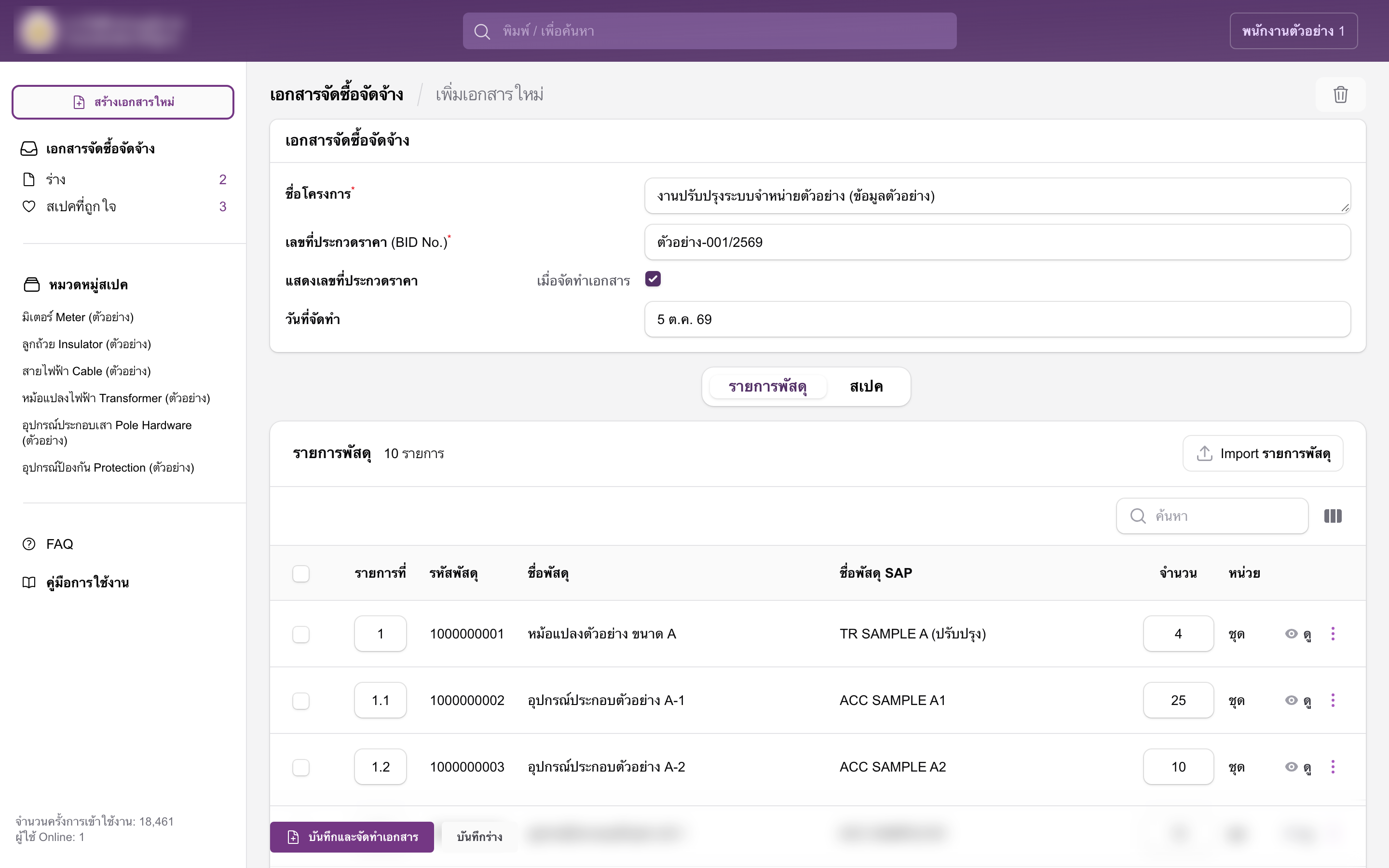Click item number field showing 1.2
The height and width of the screenshot is (868, 1389).
point(381,767)
